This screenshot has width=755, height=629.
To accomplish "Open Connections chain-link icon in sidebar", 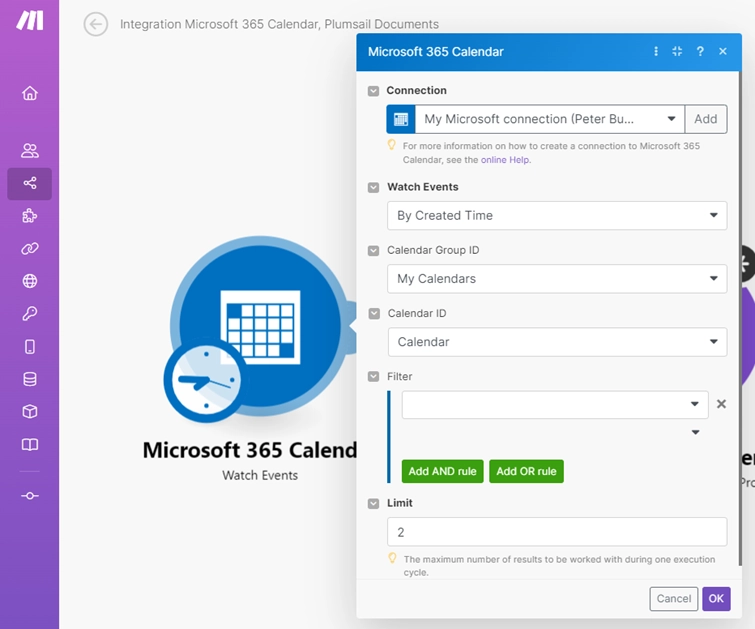I will 30,249.
